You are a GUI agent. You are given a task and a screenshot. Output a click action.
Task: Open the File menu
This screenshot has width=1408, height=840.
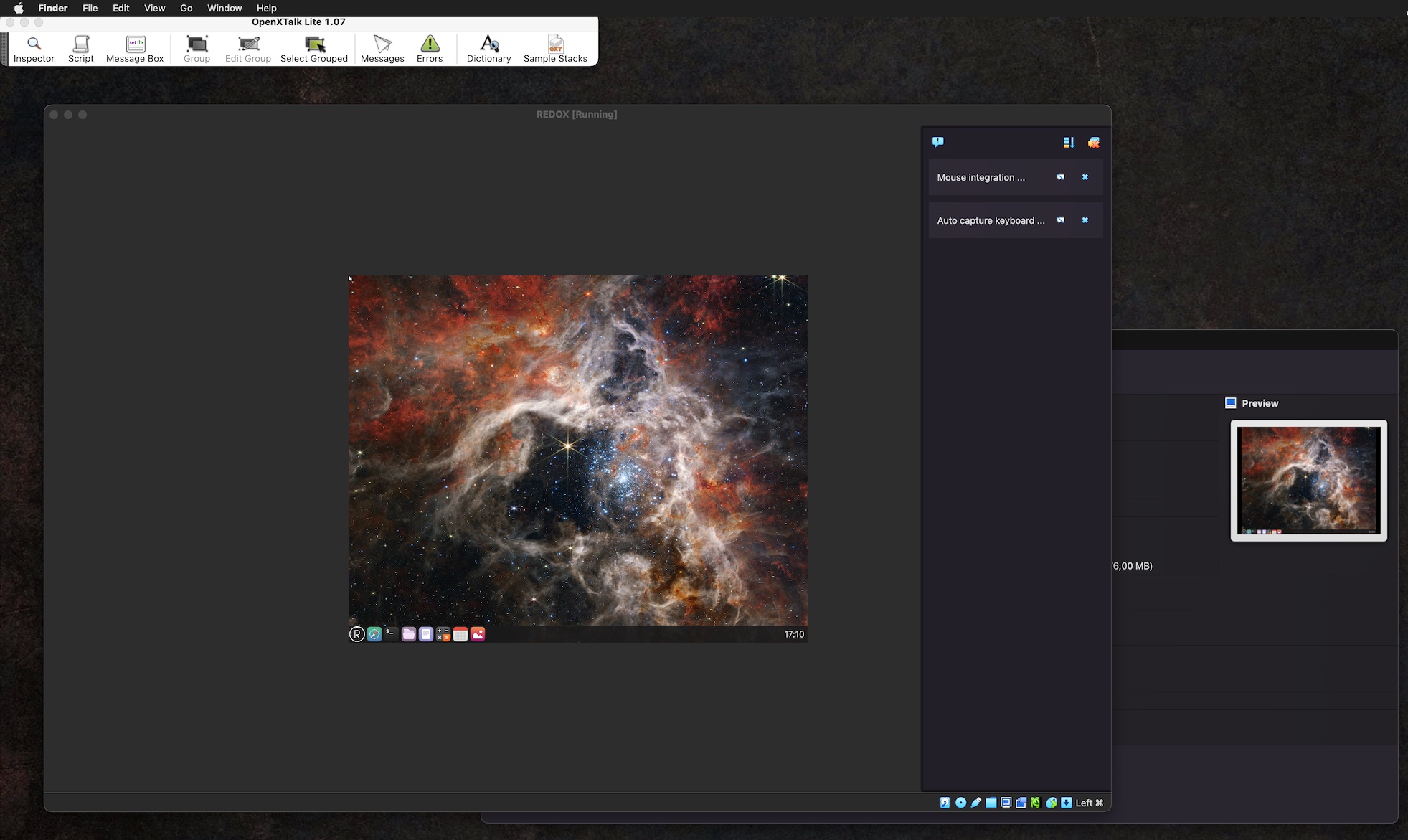click(x=90, y=8)
